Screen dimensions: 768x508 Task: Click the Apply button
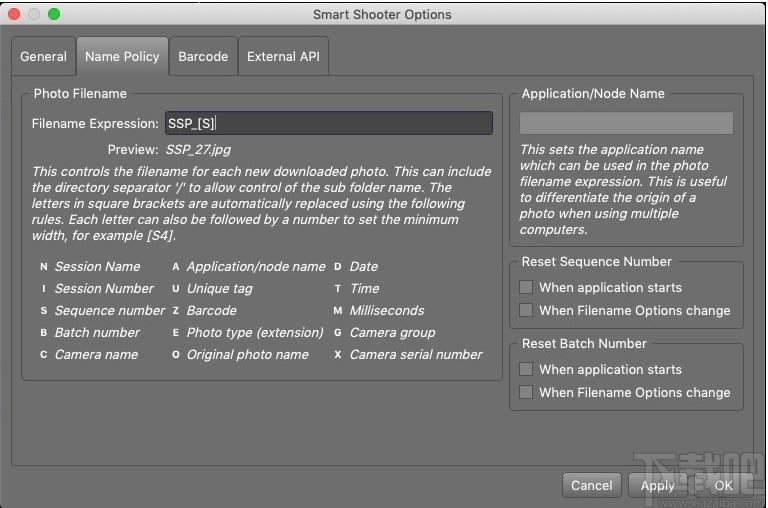click(x=657, y=485)
